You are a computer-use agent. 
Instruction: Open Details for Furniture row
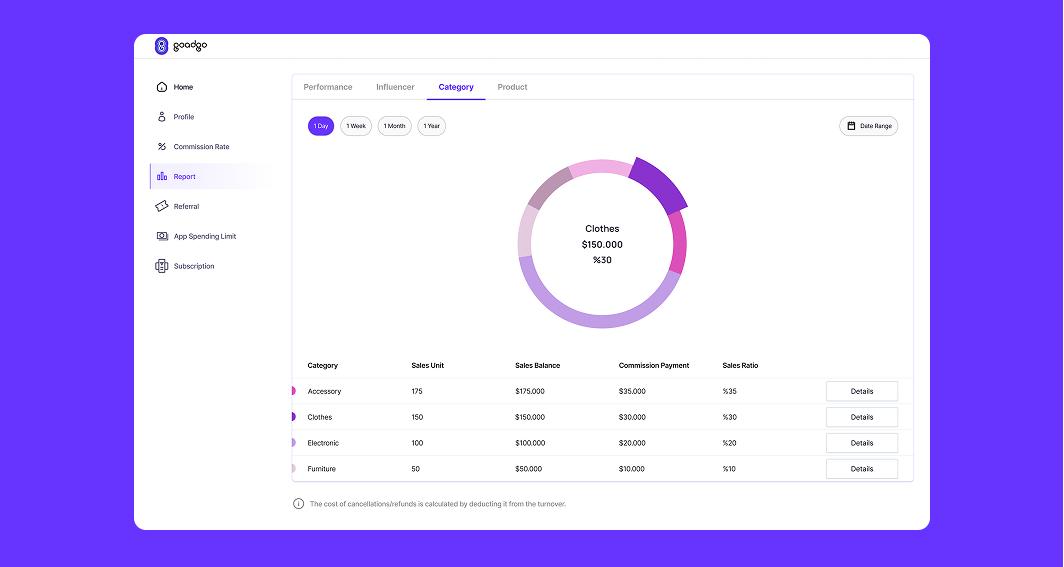click(862, 469)
